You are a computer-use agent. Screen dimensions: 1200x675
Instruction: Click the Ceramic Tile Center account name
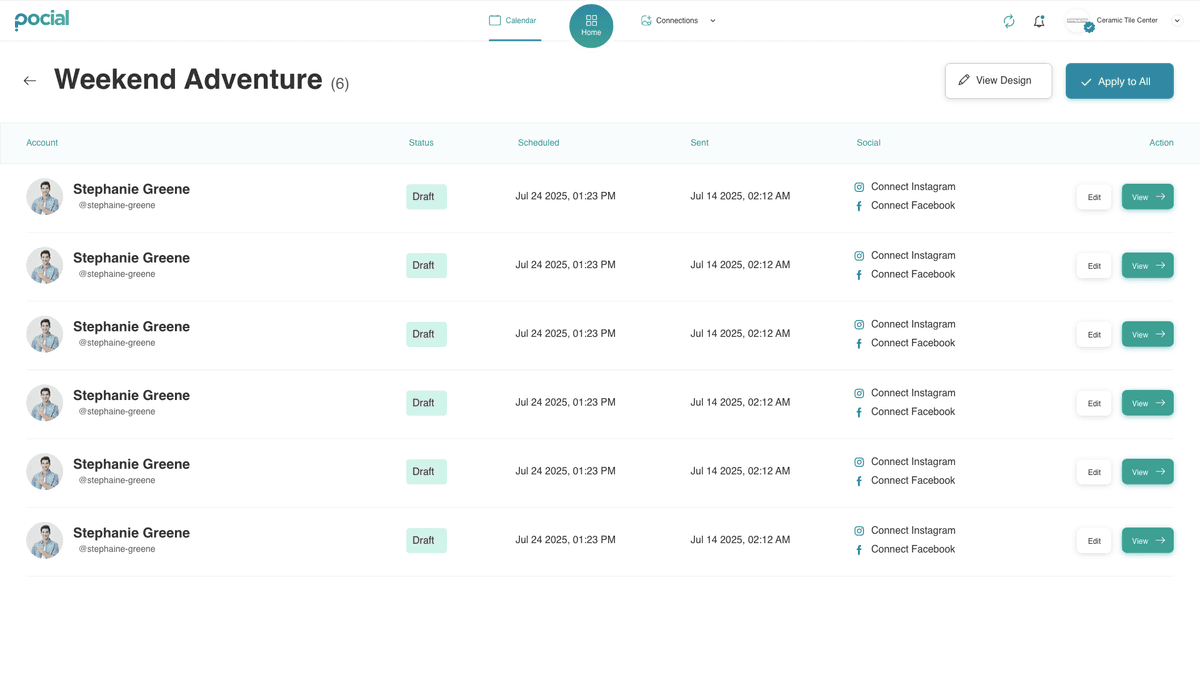point(1127,20)
